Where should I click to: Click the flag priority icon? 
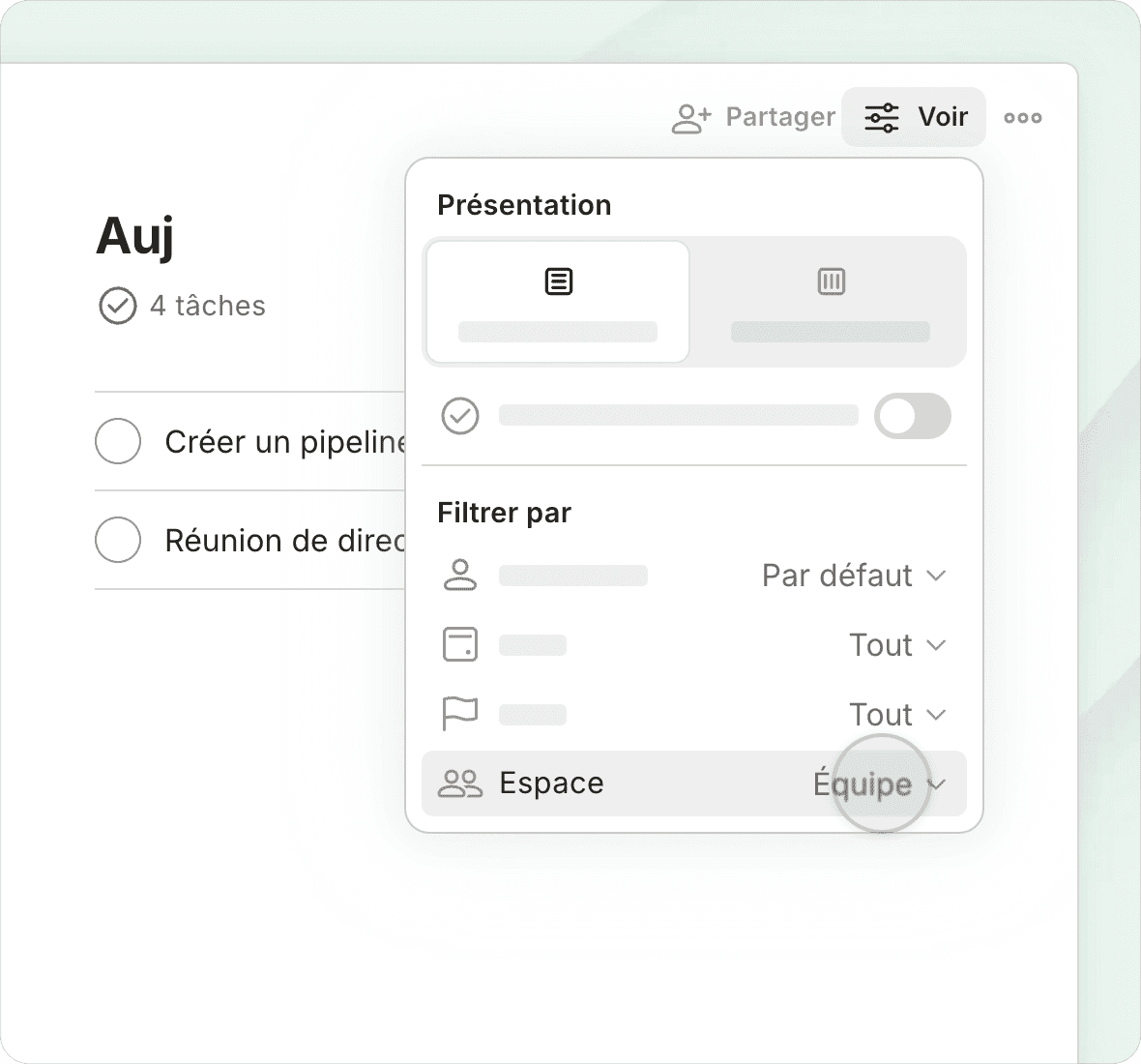[x=460, y=715]
